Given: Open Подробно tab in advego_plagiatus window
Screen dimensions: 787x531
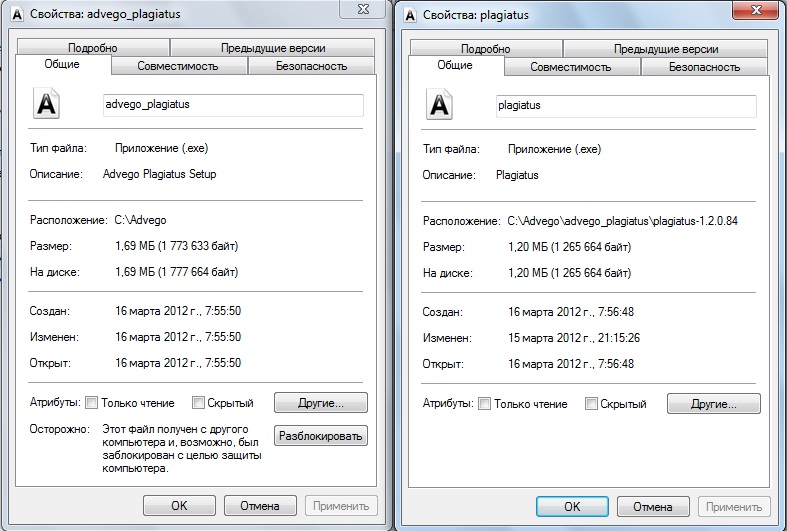Looking at the screenshot, I should pyautogui.click(x=93, y=48).
